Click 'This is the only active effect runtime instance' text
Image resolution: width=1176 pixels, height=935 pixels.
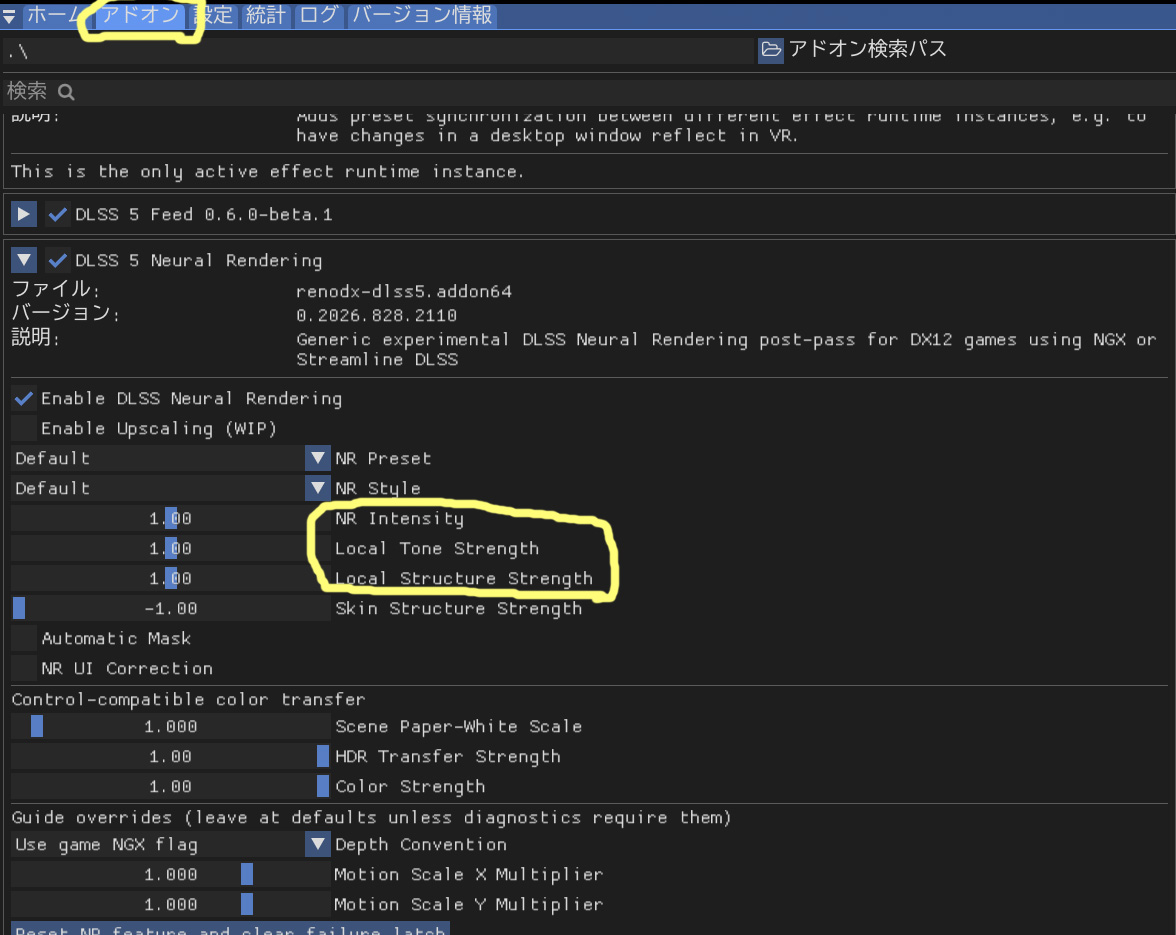pos(267,172)
